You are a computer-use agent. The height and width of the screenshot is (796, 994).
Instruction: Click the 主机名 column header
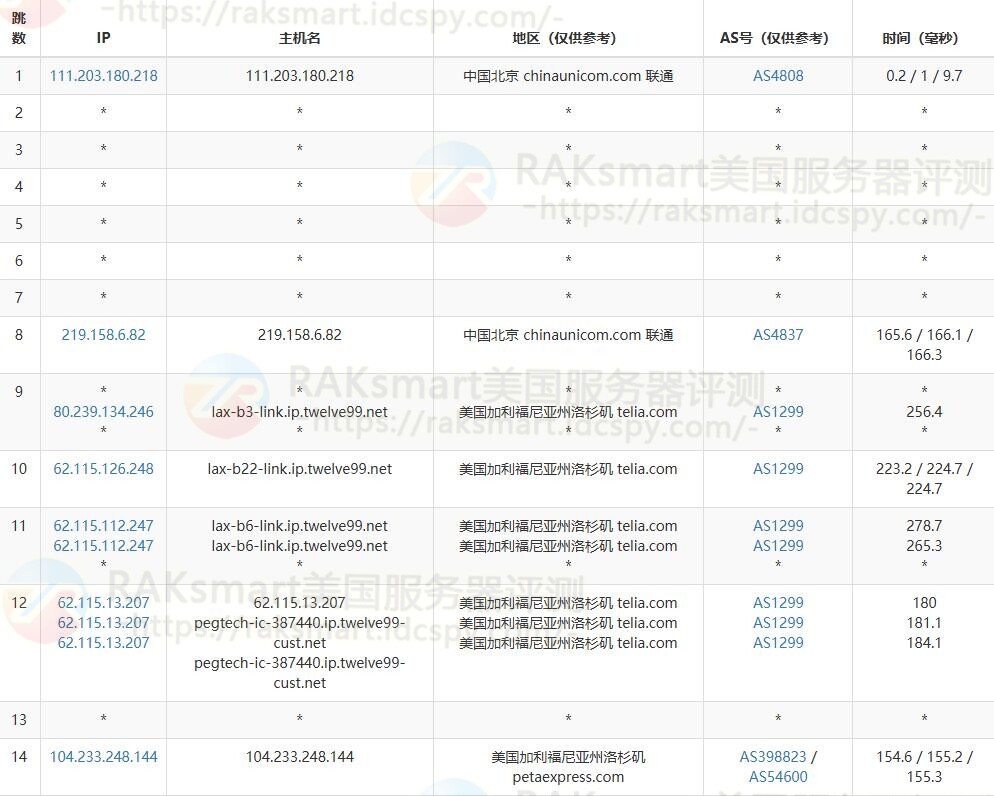coord(299,38)
